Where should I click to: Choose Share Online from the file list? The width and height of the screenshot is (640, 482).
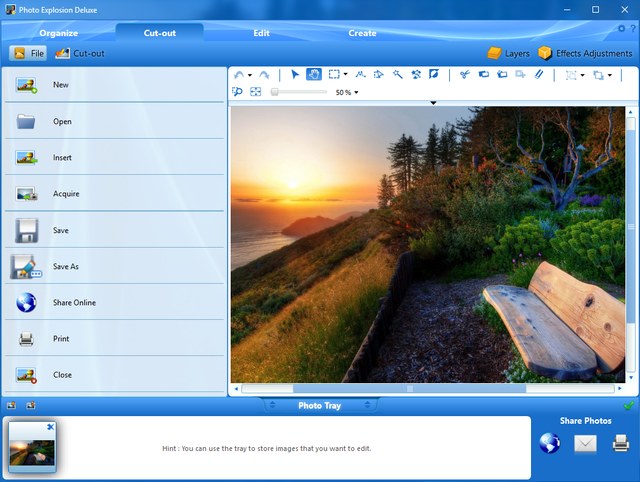point(74,303)
